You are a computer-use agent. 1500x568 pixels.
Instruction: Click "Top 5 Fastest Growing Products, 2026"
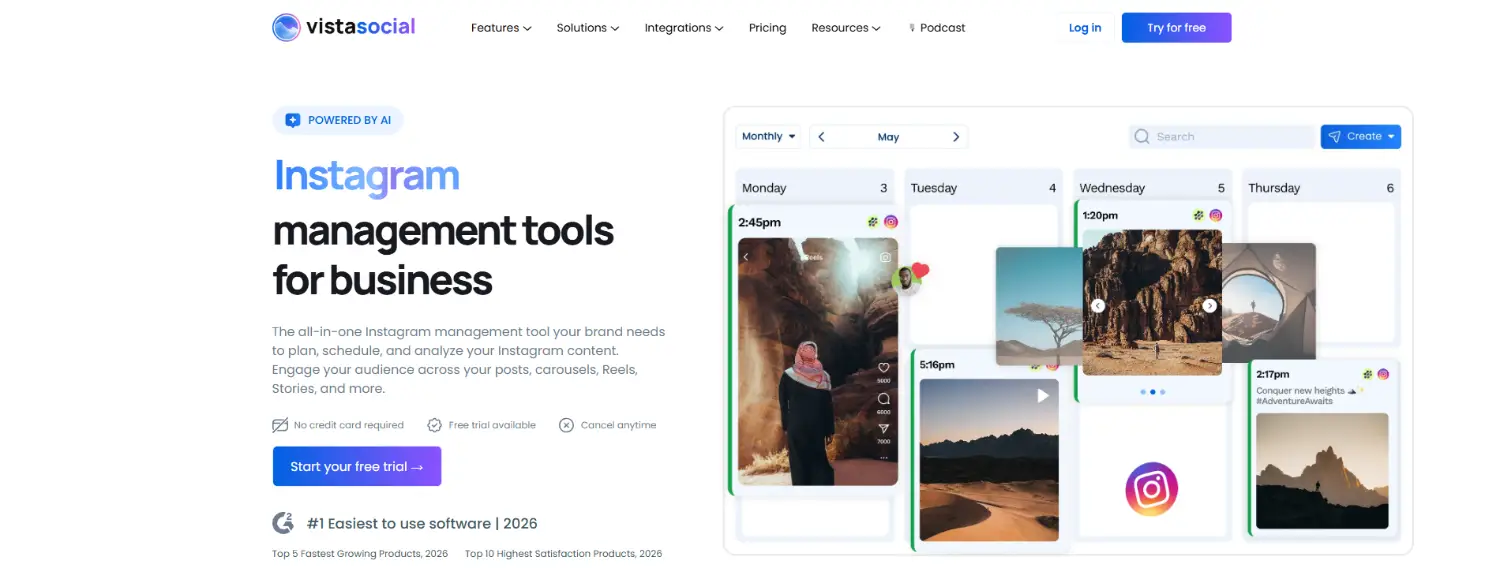360,553
